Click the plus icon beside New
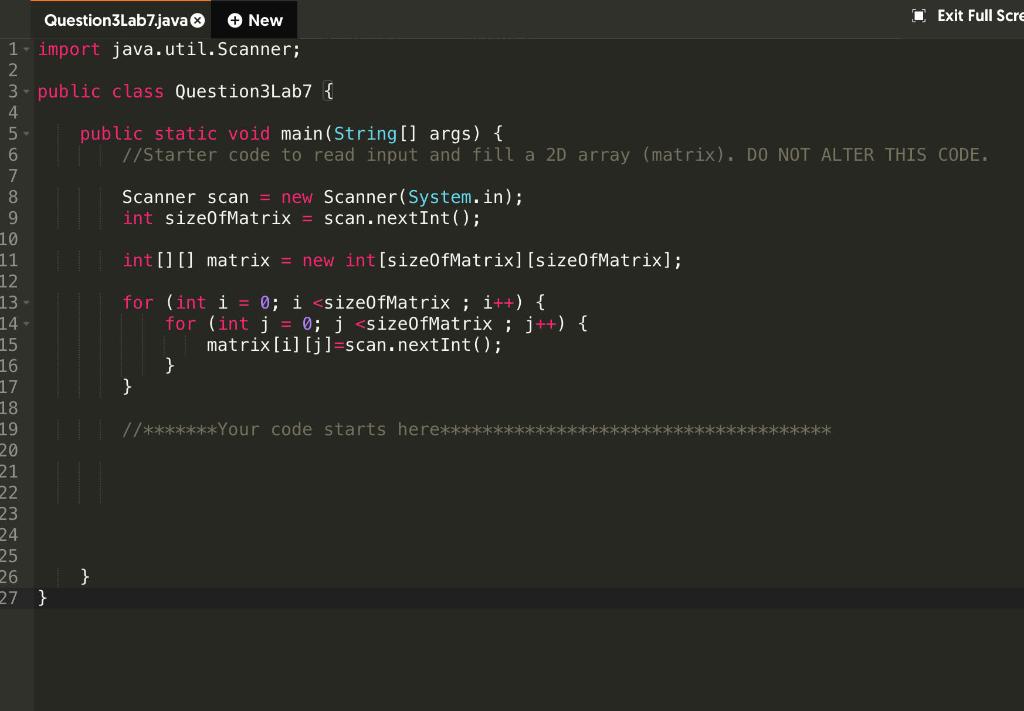Screen dimensions: 1024x711 234,20
